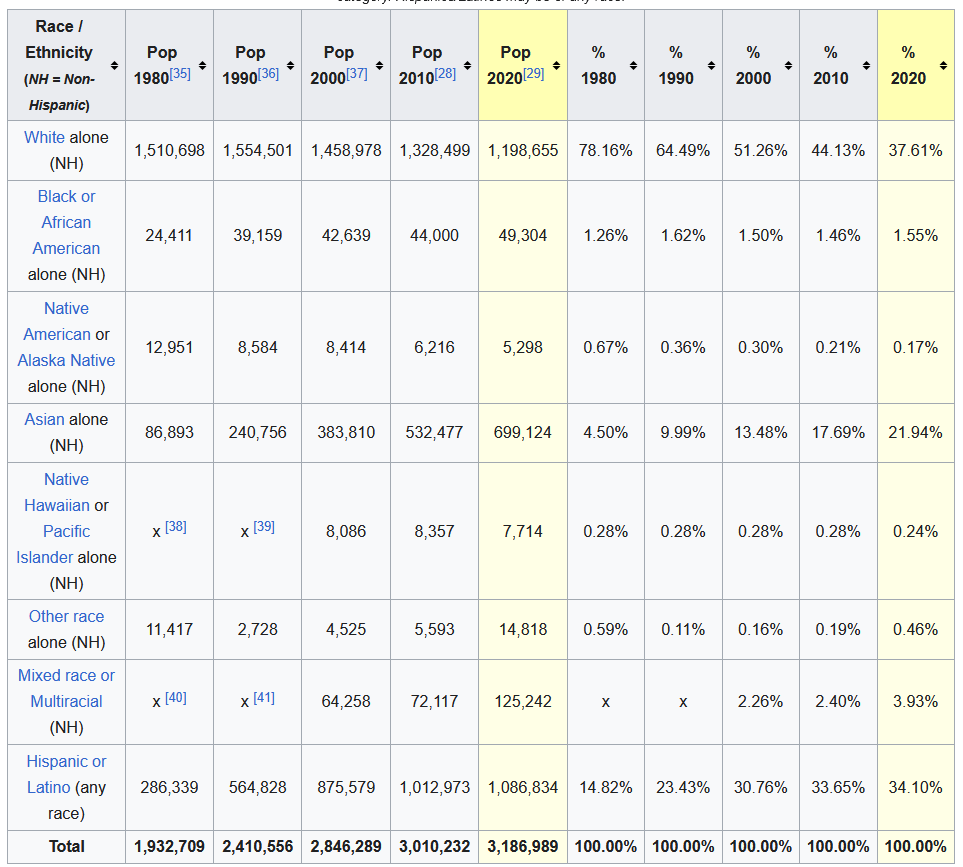The height and width of the screenshot is (867, 963).
Task: Open citation [35] in Pop 1980 header
Action: (180, 74)
